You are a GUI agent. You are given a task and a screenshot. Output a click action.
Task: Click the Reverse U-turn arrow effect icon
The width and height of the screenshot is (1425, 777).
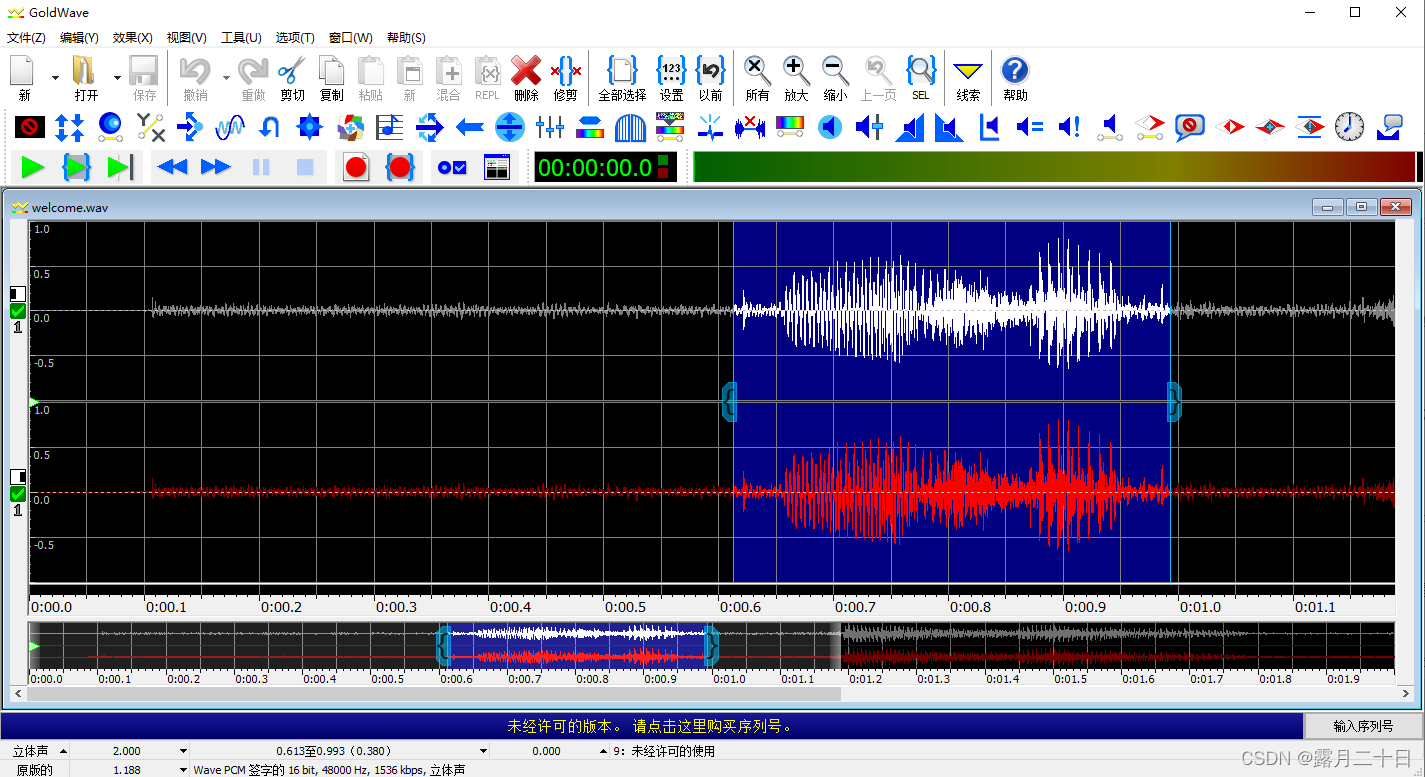[x=270, y=127]
